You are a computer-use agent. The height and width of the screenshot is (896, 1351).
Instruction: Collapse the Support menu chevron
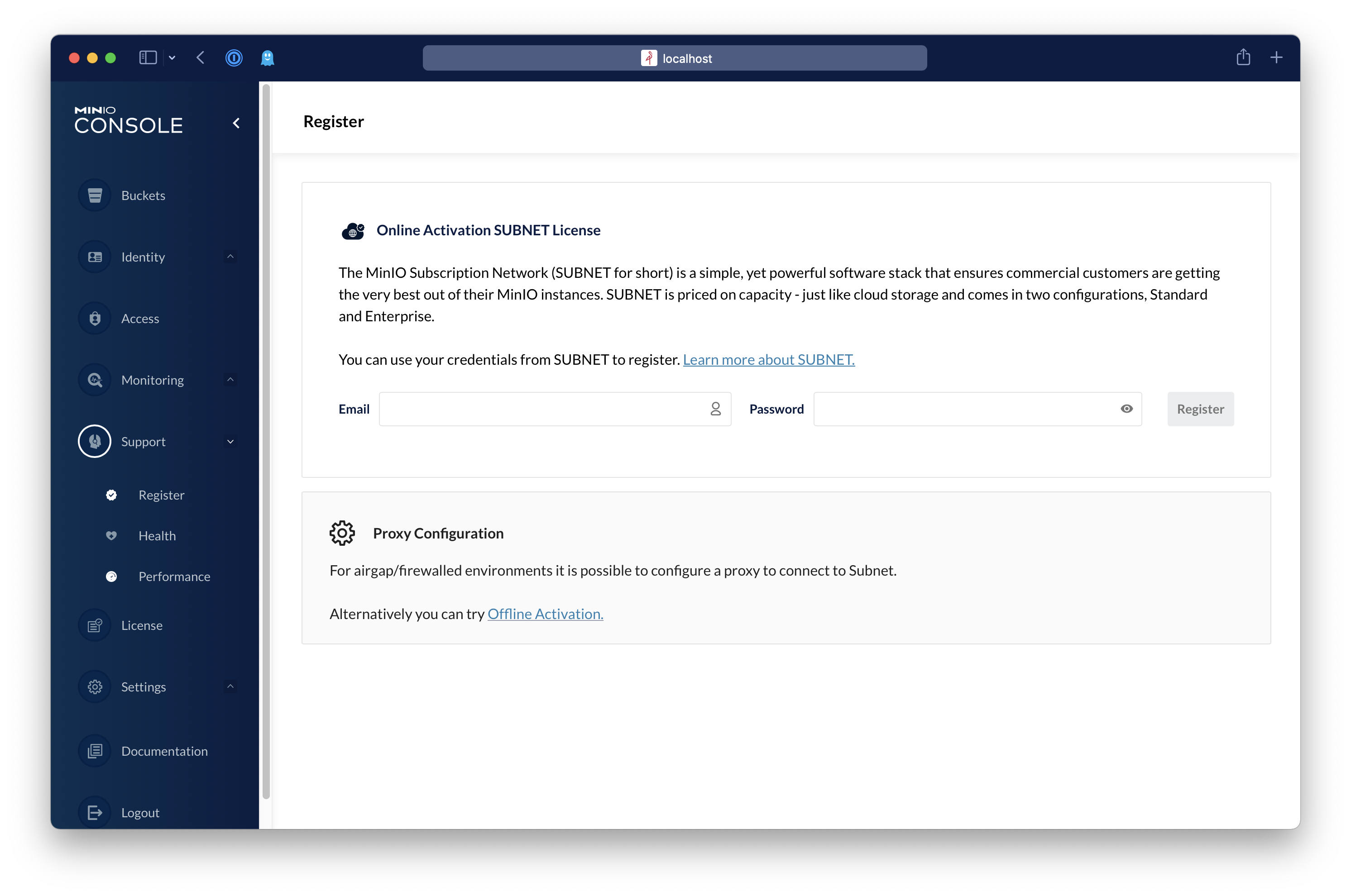230,442
